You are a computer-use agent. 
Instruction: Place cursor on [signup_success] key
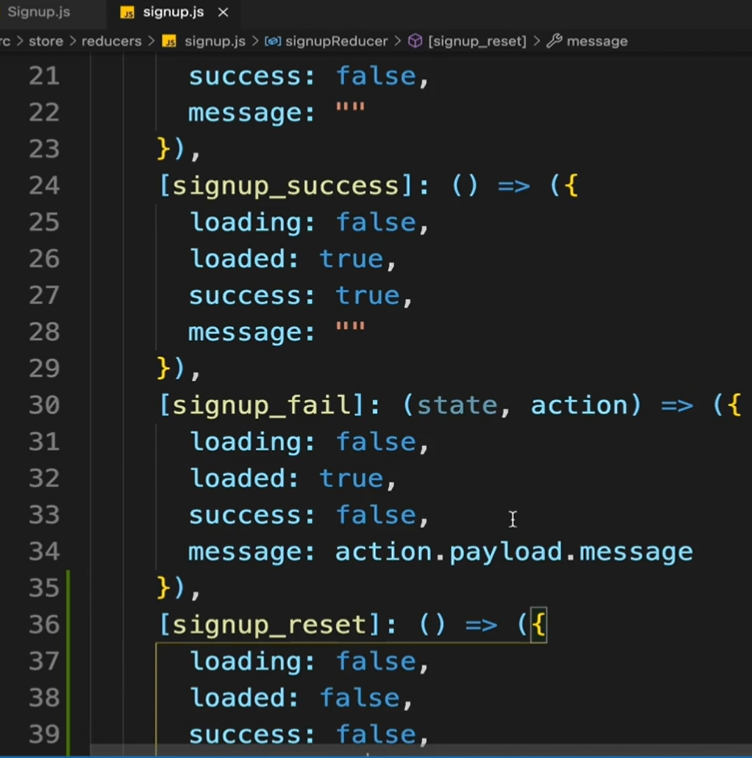[286, 186]
